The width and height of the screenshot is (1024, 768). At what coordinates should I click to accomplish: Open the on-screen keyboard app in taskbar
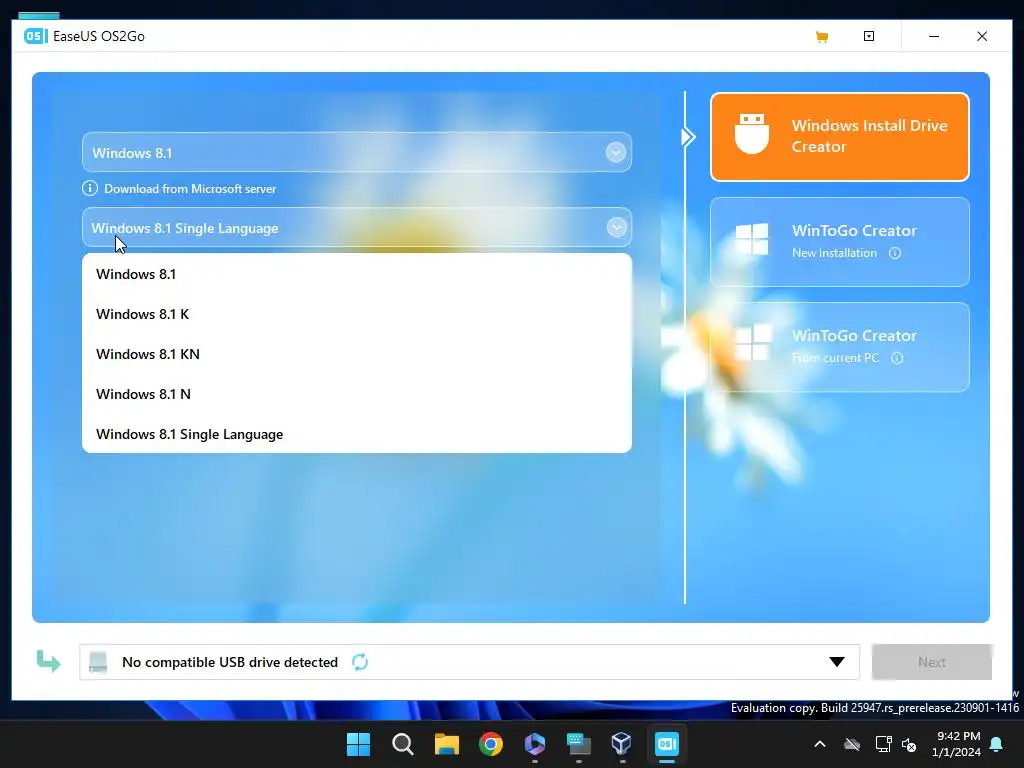coord(579,744)
